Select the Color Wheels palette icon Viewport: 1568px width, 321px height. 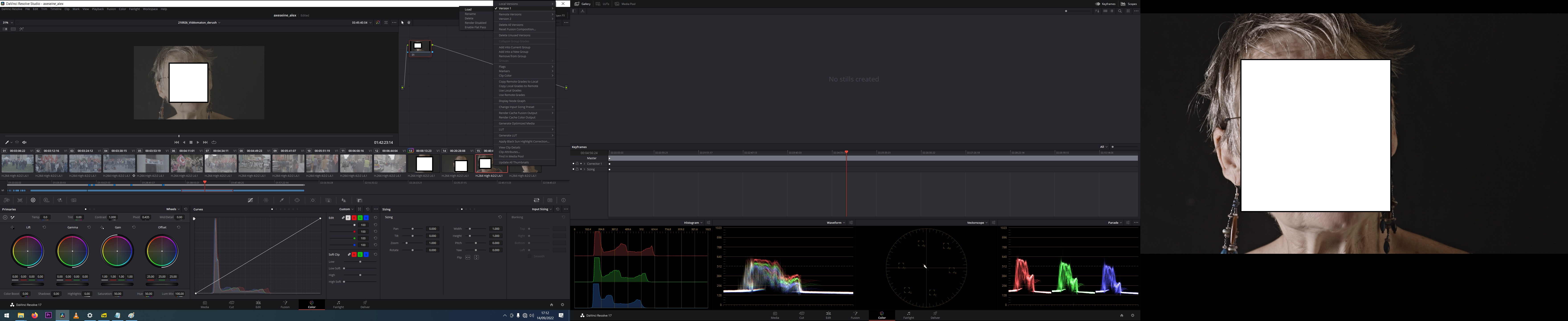(33, 200)
